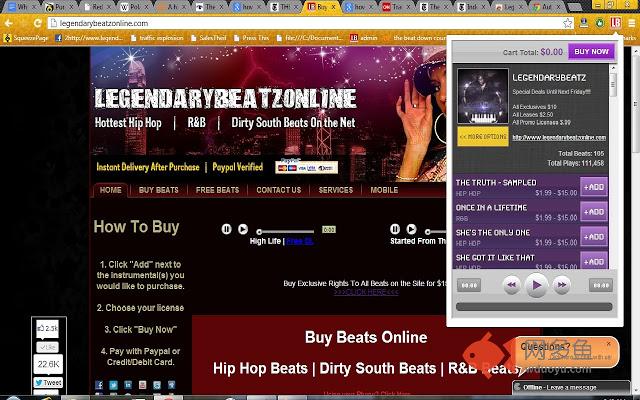Open the www.legendarybeatzonline.com link in widget

pyautogui.click(x=559, y=138)
